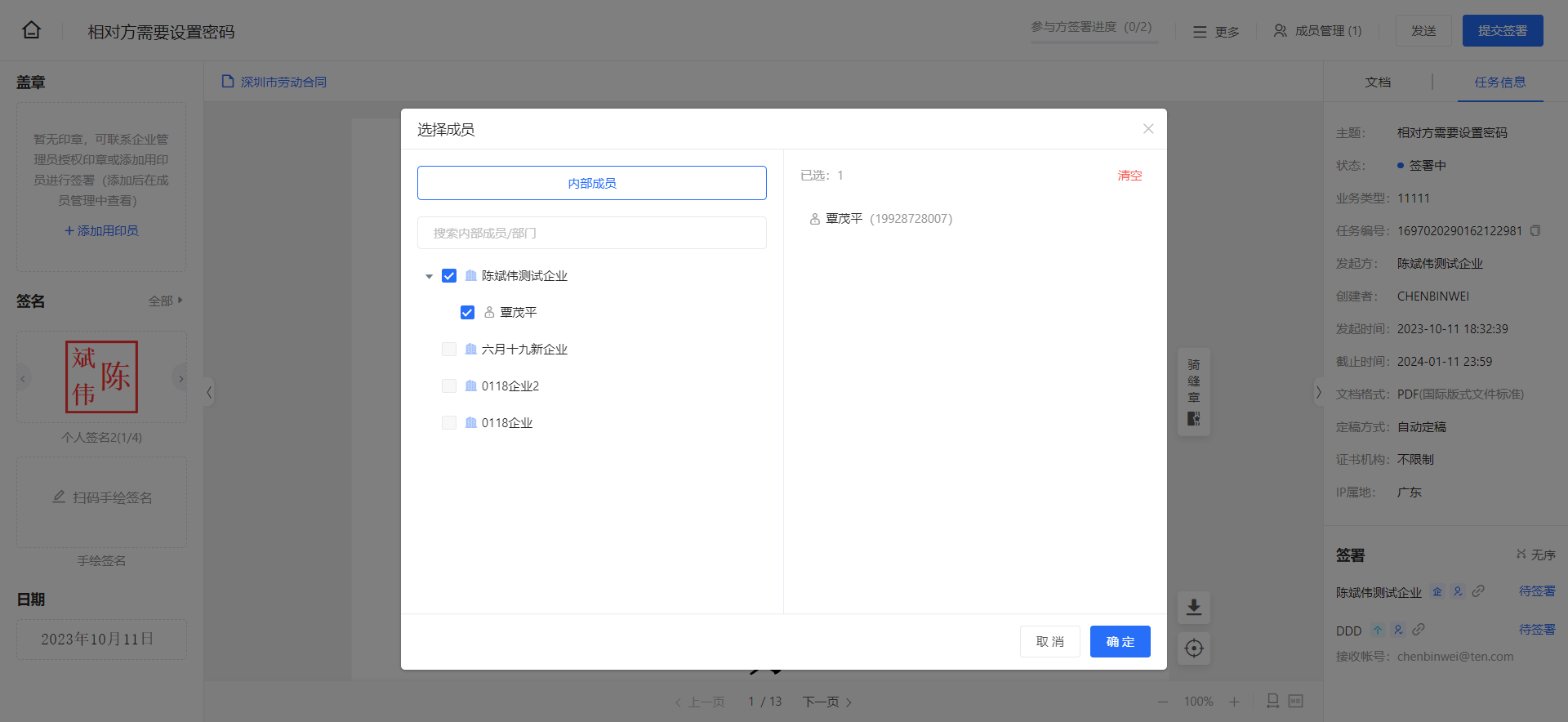Click 清空 to clear selected members
The width and height of the screenshot is (1568, 722).
[1129, 176]
